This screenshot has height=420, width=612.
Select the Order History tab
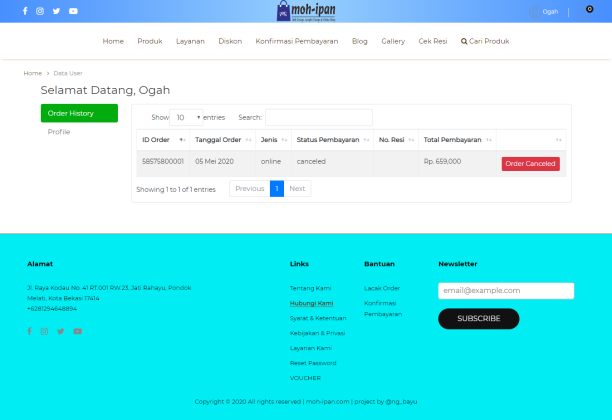(x=79, y=113)
